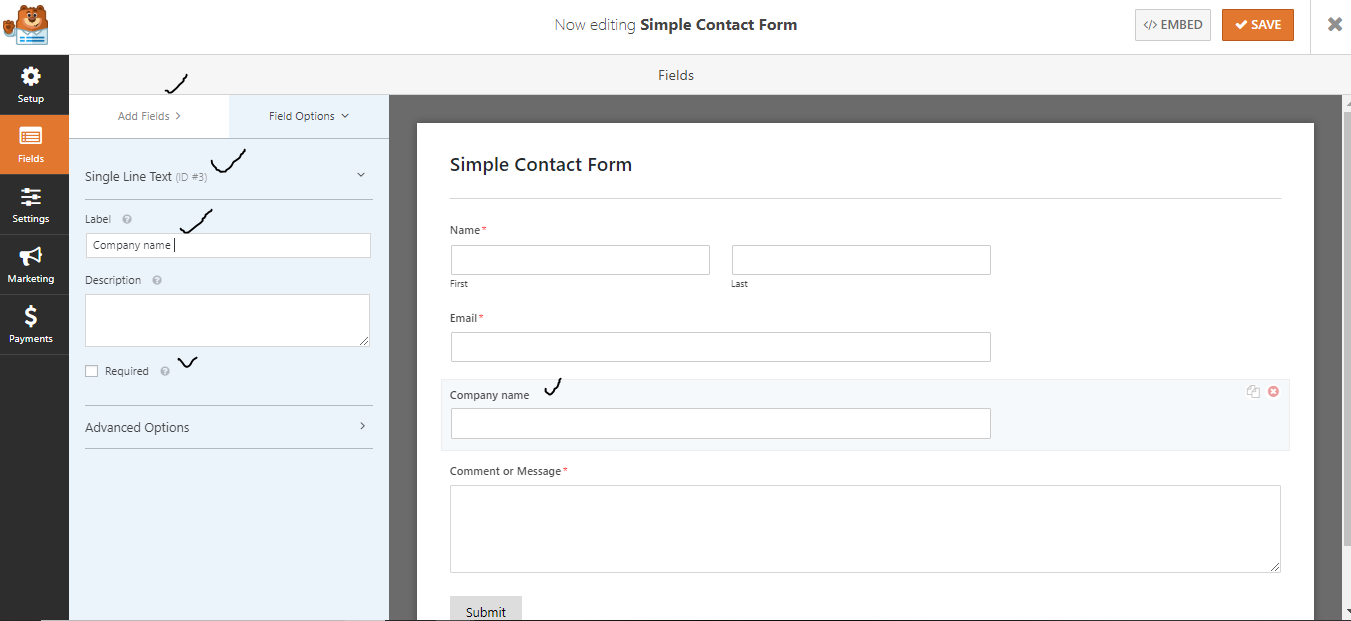Viewport: 1351px width, 621px height.
Task: Click the Submit button in preview
Action: (x=486, y=610)
